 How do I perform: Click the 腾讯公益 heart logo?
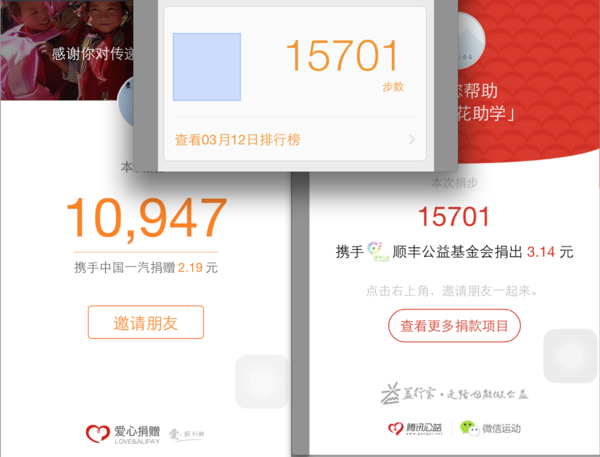396,428
